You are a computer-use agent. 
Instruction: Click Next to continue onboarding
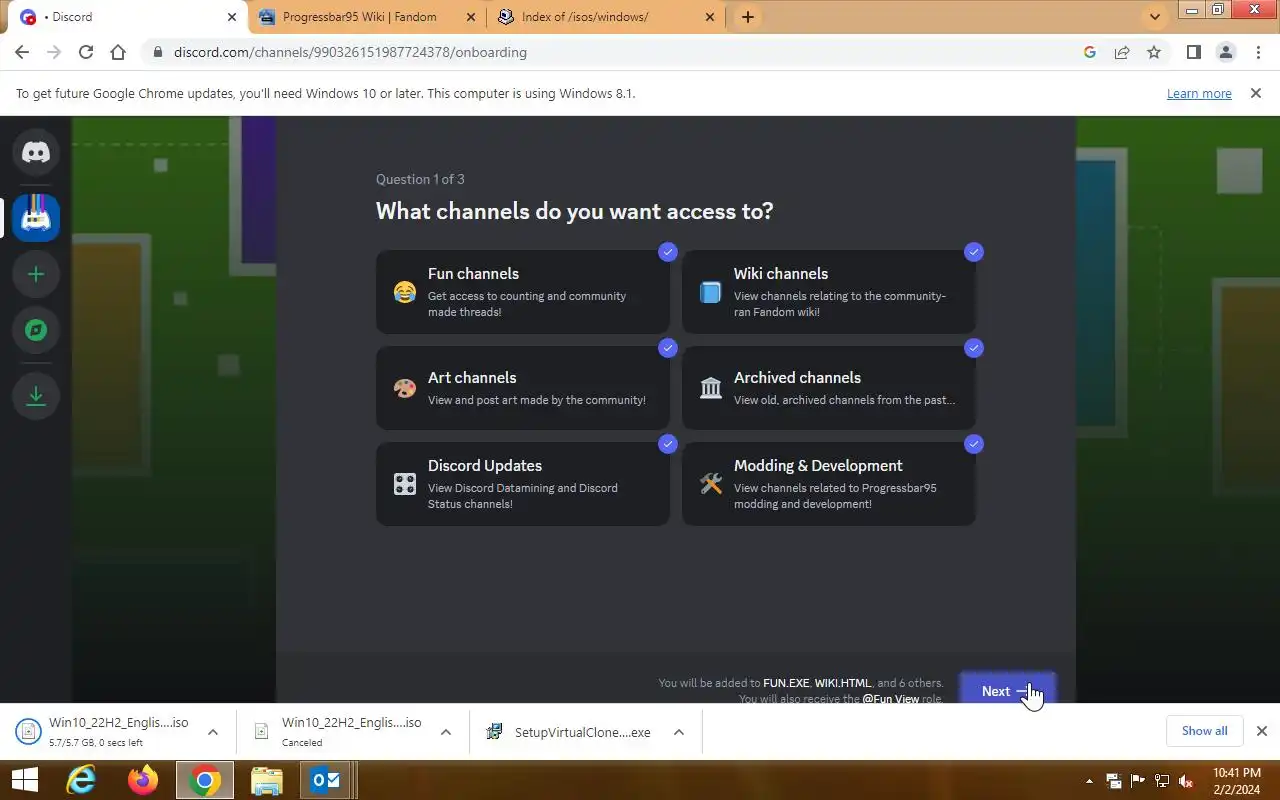(1007, 690)
